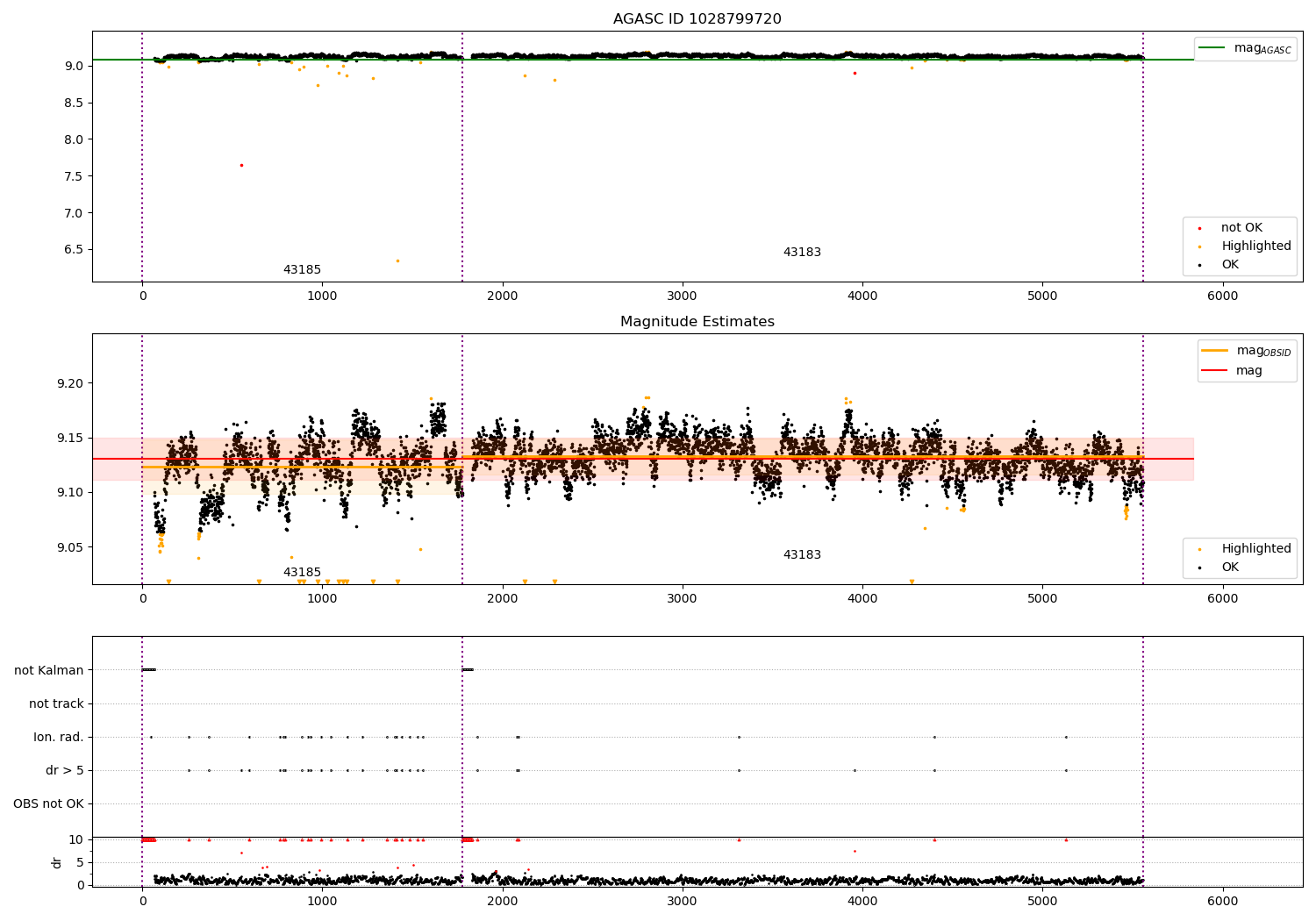Click the 'dr > 5' axis label

[65, 771]
